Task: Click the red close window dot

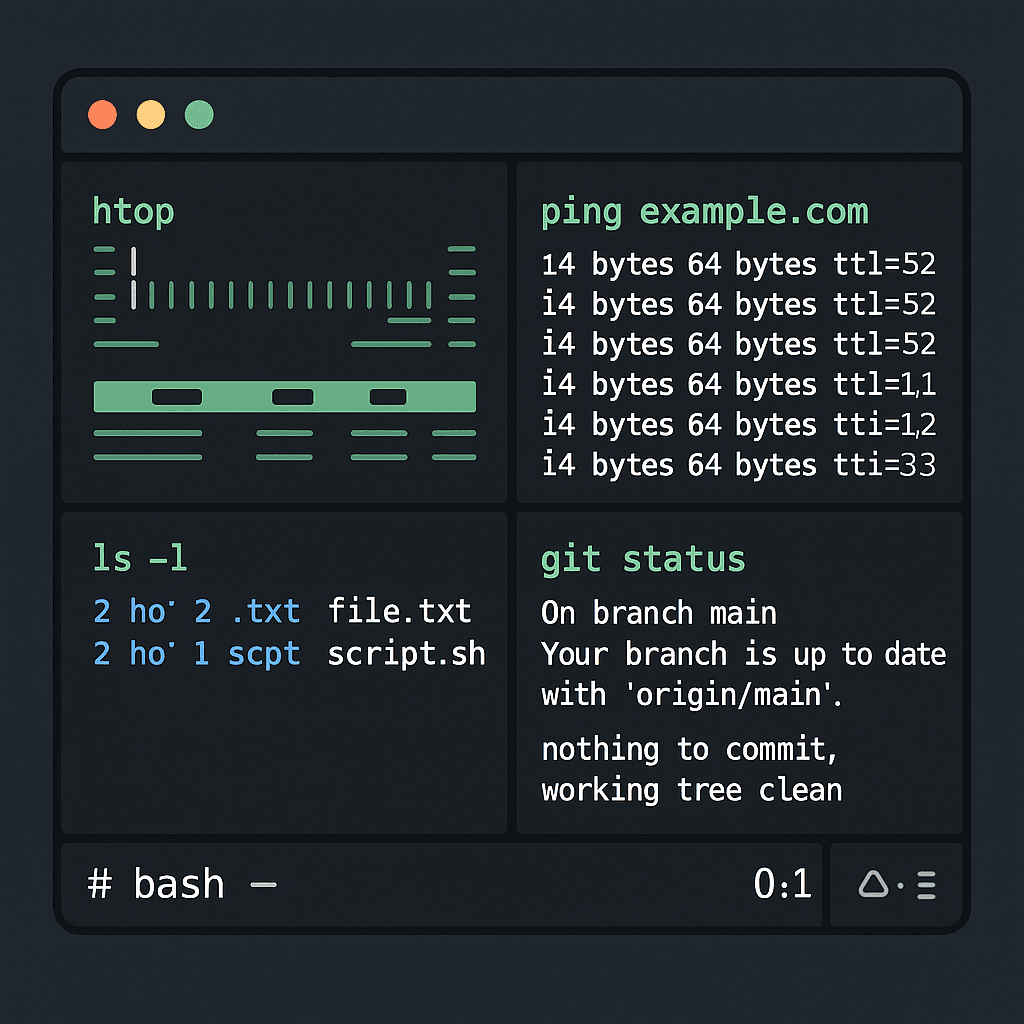Action: click(102, 115)
